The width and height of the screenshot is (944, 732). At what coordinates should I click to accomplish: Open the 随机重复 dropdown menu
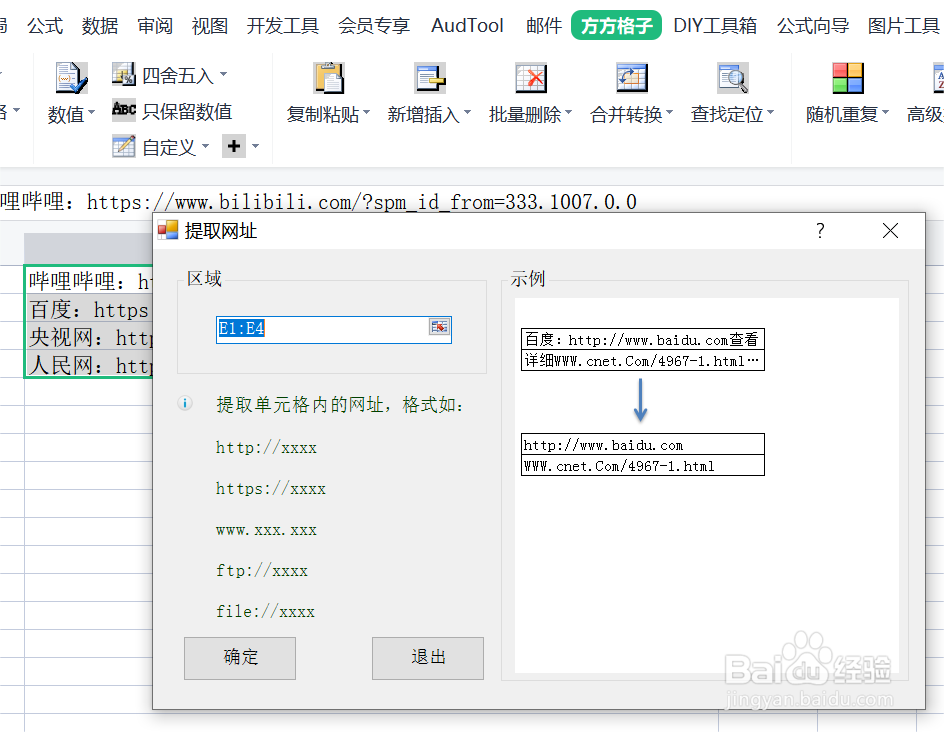point(886,113)
